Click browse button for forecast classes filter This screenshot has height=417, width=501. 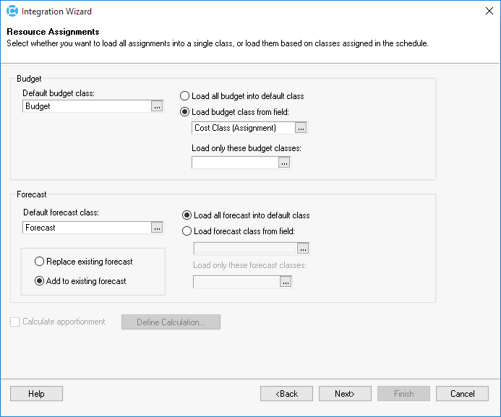(x=286, y=282)
